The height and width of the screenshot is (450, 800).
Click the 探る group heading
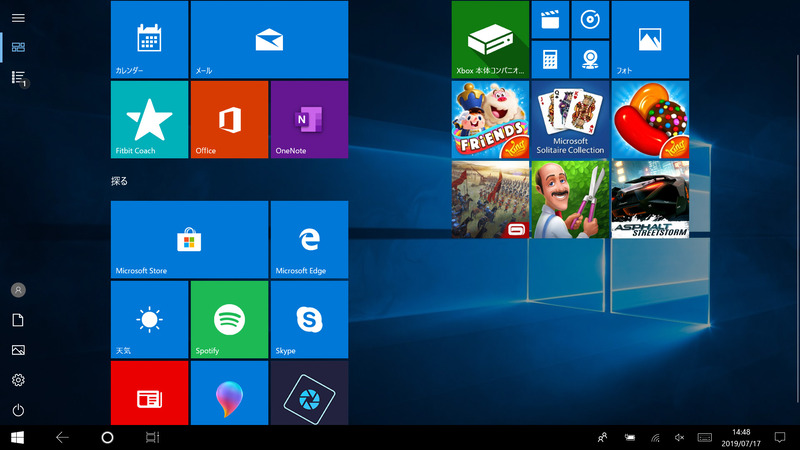point(119,181)
